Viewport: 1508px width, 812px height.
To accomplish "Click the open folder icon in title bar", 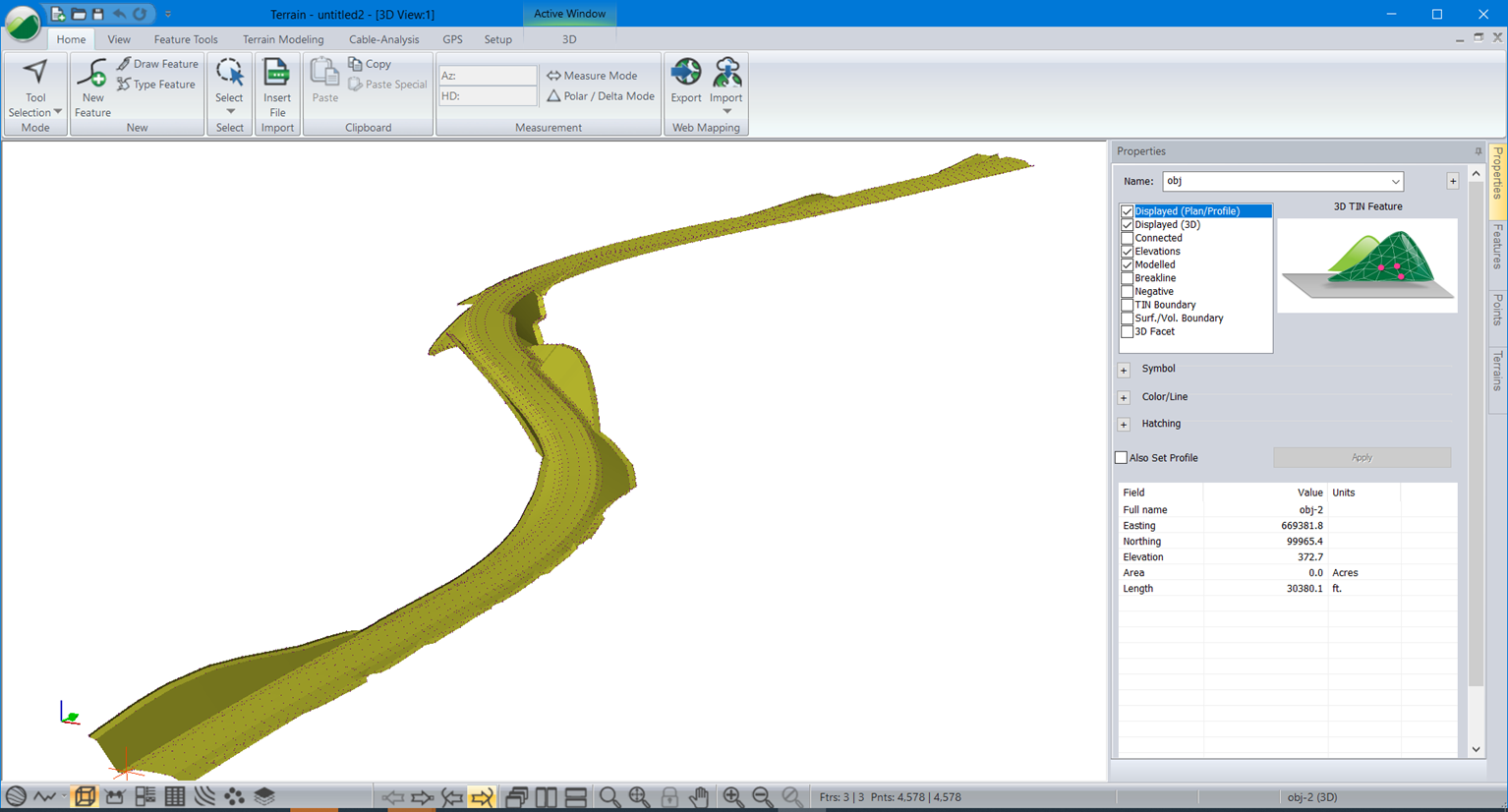I will [x=79, y=14].
